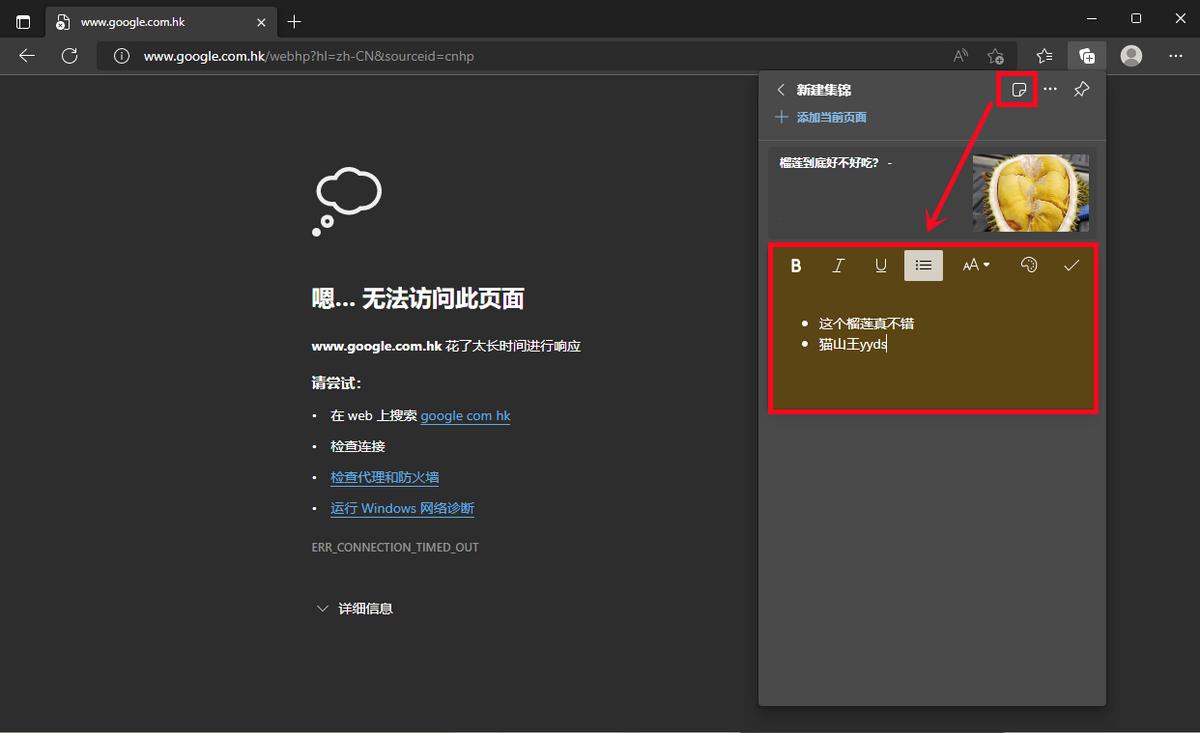Toggle bold formatting for the note
1200x733 pixels.
click(796, 265)
